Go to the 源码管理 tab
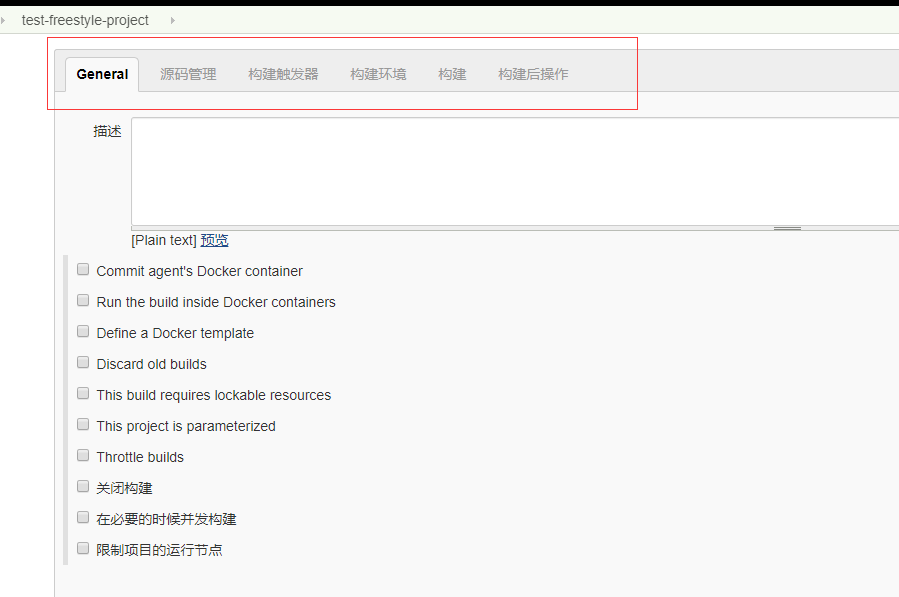 [x=188, y=74]
